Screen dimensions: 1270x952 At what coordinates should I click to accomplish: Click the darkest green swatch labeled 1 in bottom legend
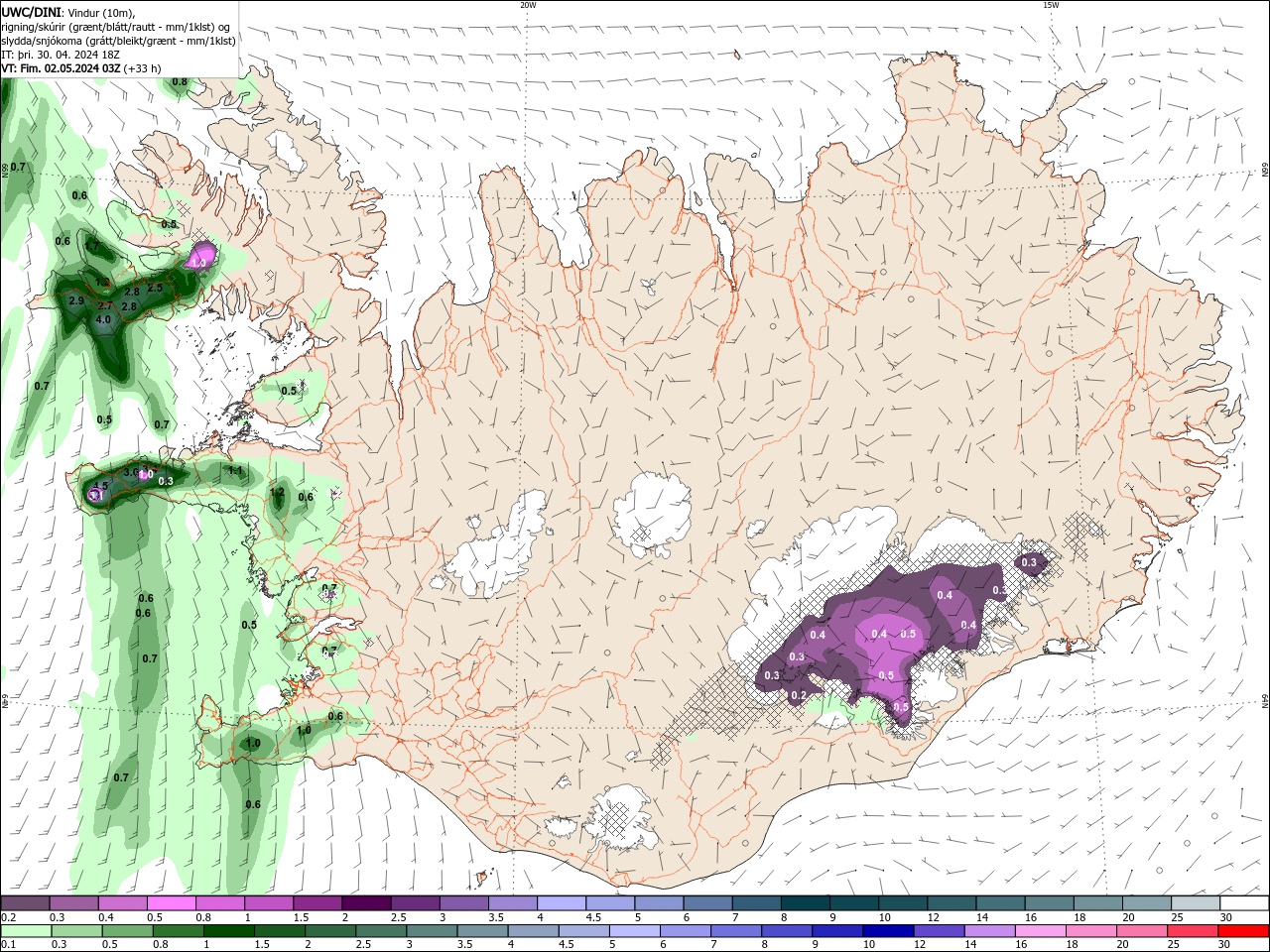pyautogui.click(x=228, y=931)
